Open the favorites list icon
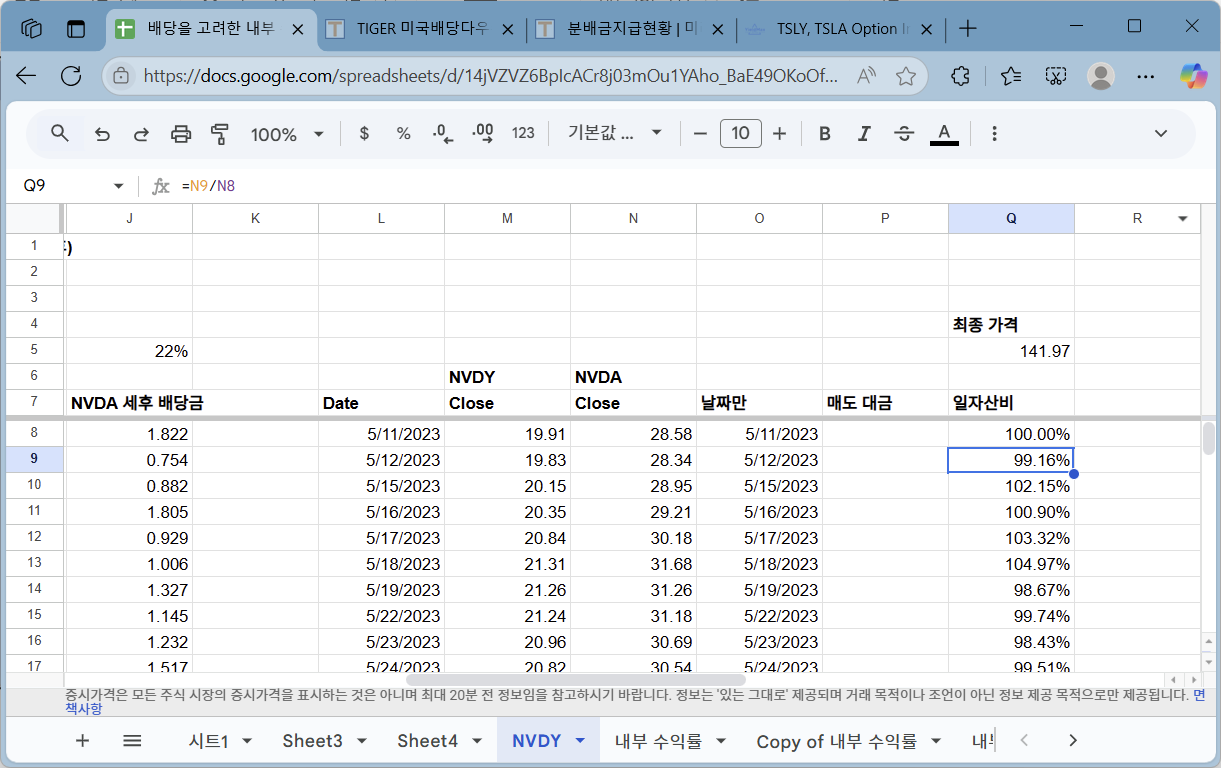1221x768 pixels. click(x=1011, y=76)
